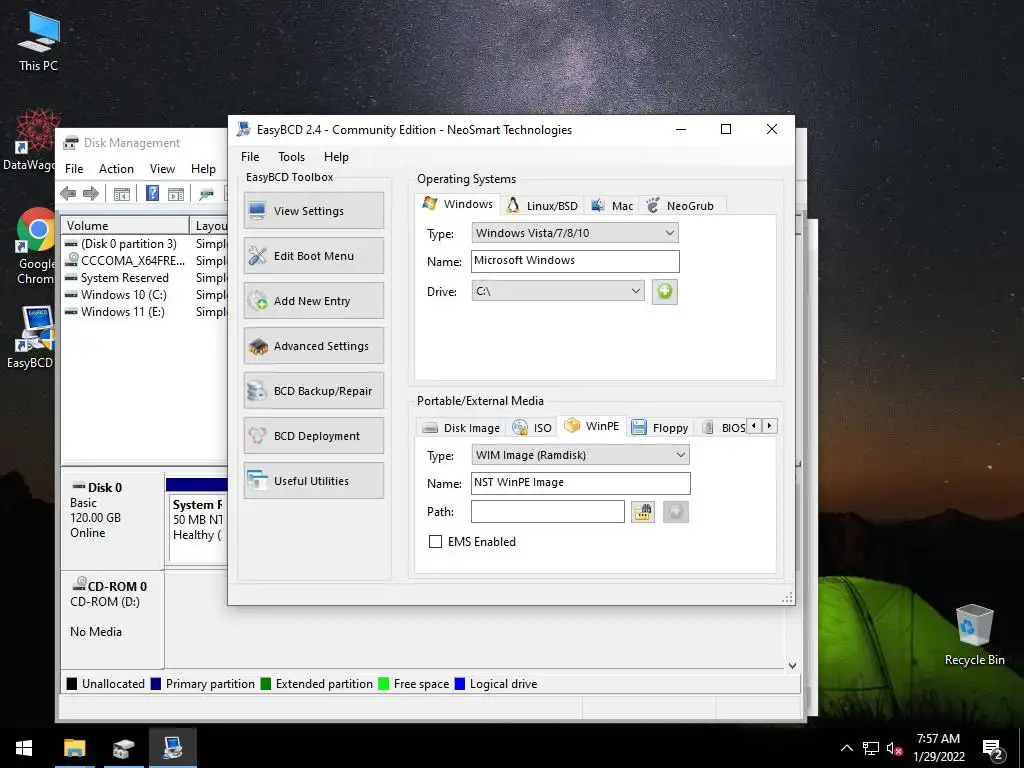Click Disk Management show console tree icon
This screenshot has width=1024, height=768.
[x=121, y=194]
